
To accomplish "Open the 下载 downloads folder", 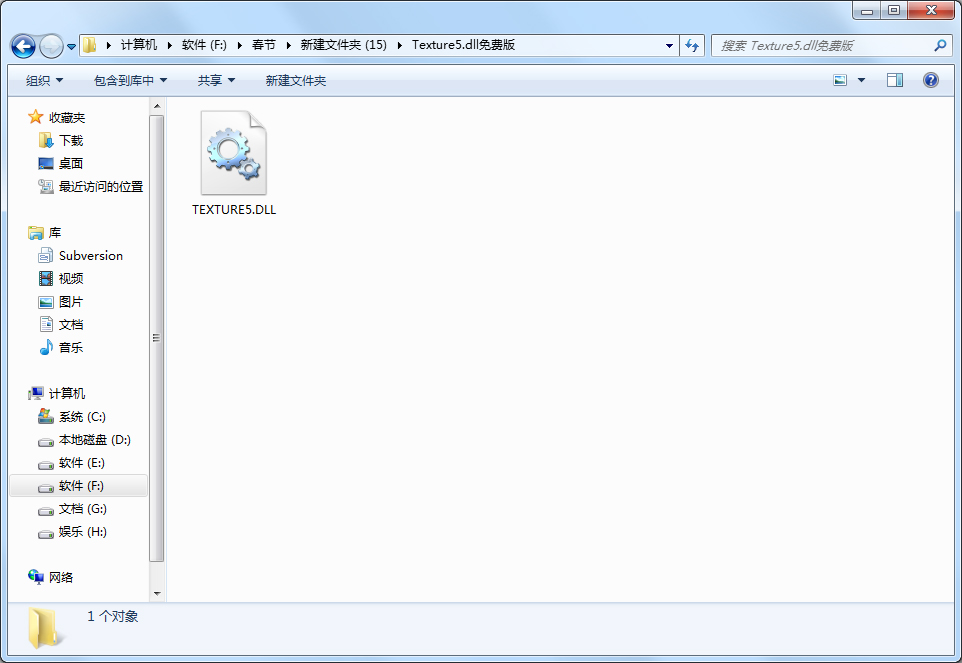I will coord(70,141).
